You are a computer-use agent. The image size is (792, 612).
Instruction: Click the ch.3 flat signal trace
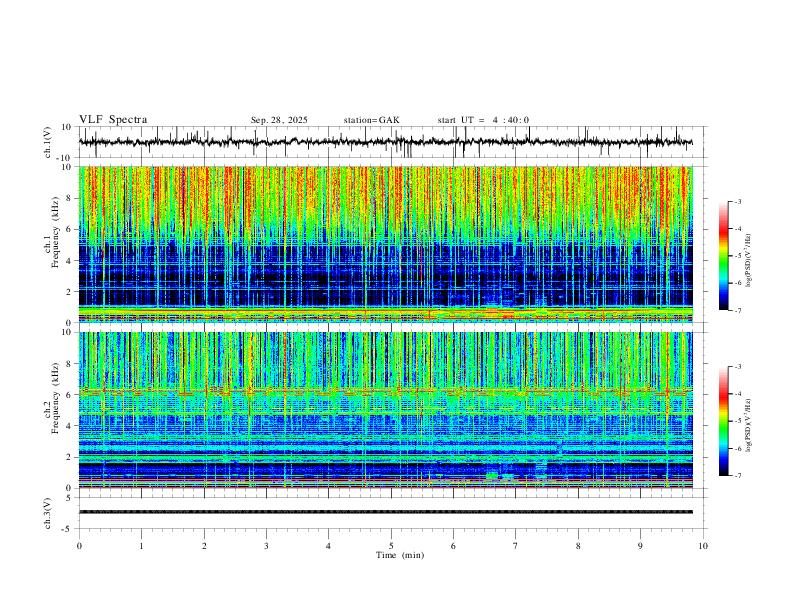click(385, 512)
